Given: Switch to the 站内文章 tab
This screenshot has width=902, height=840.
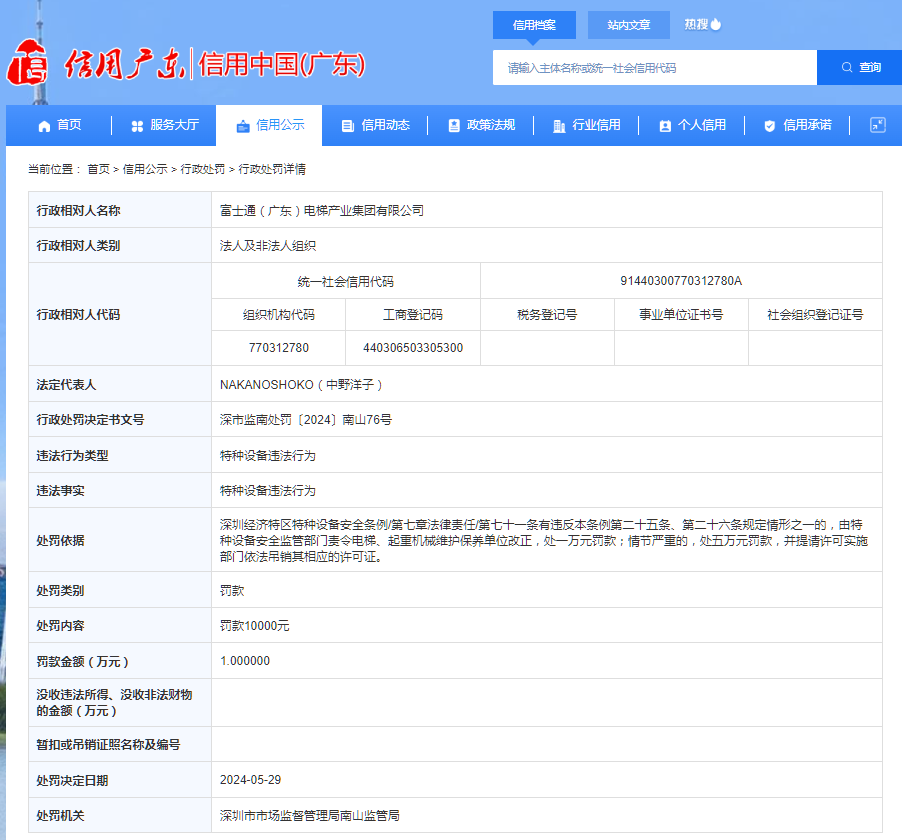Looking at the screenshot, I should [x=628, y=26].
